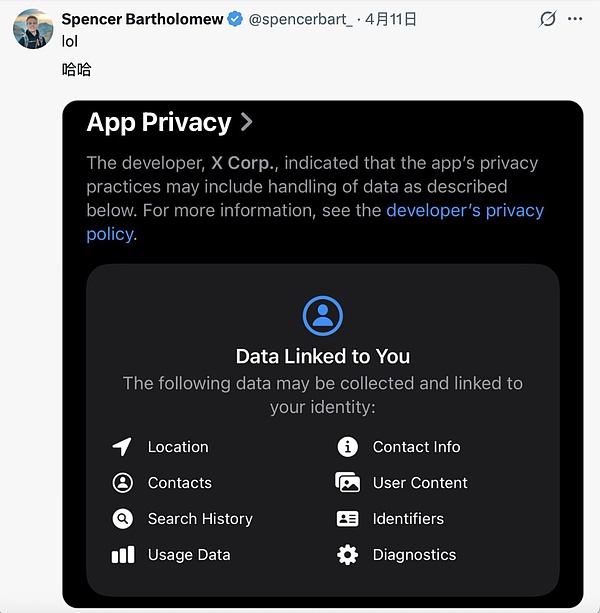Screen dimensions: 600x613
Task: Click the Identifiers ID card icon
Action: click(347, 519)
